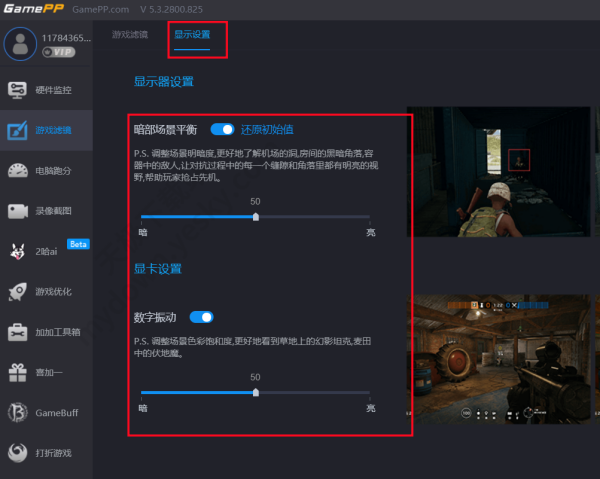
Task: Switch to the 游戏滤镜 tab
Action: [x=130, y=34]
